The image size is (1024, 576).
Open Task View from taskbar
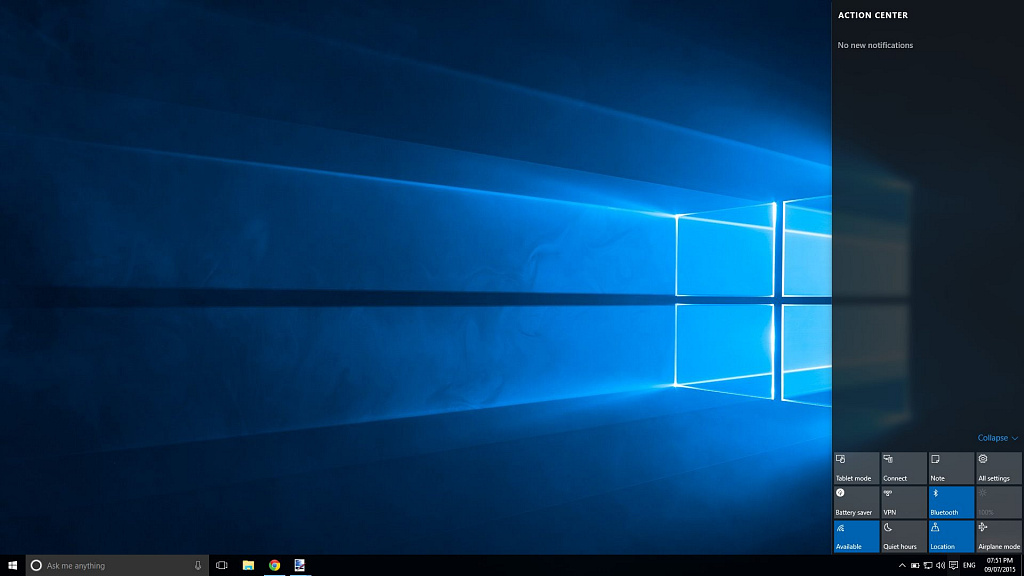[x=221, y=566]
